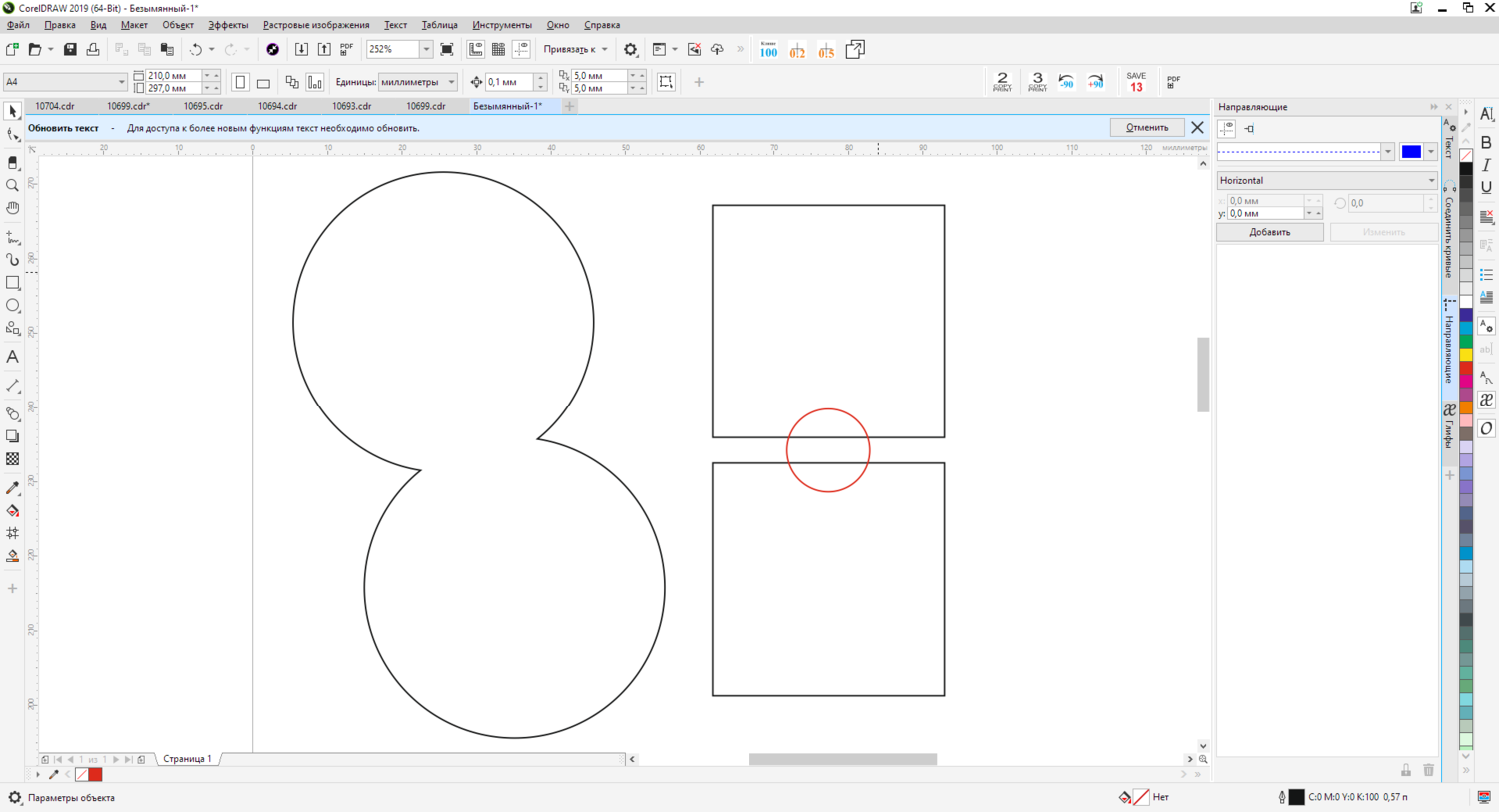Click the no-color swatch in palette
1499x812 pixels.
1466,156
